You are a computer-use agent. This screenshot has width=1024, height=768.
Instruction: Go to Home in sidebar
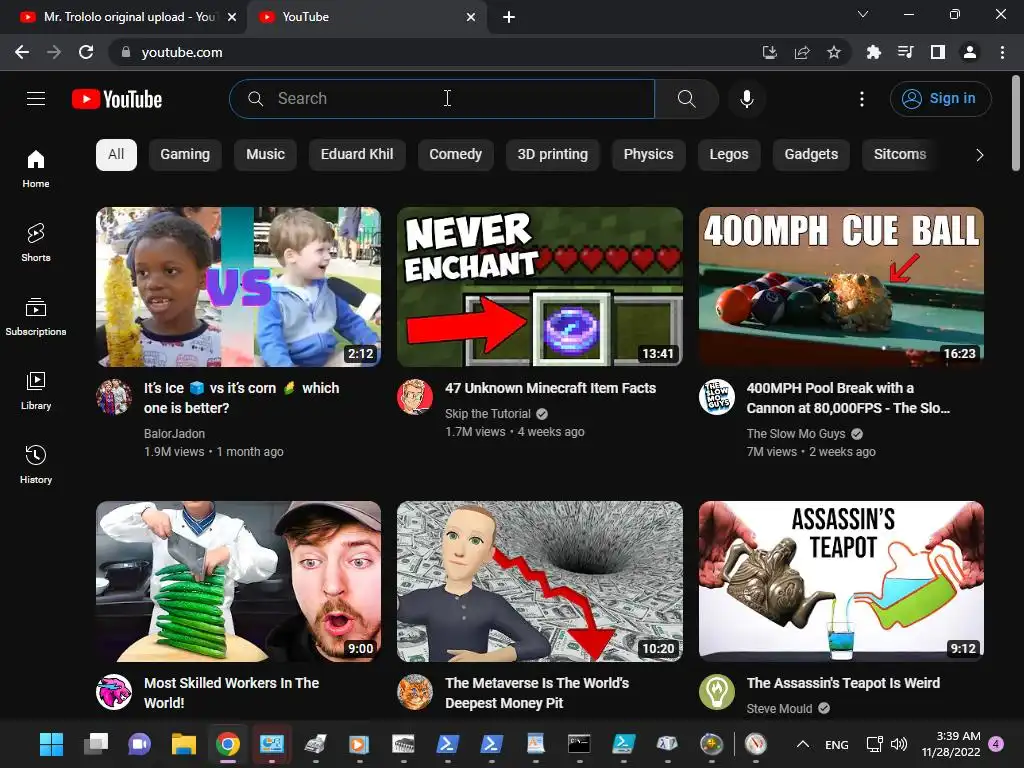[x=36, y=168]
